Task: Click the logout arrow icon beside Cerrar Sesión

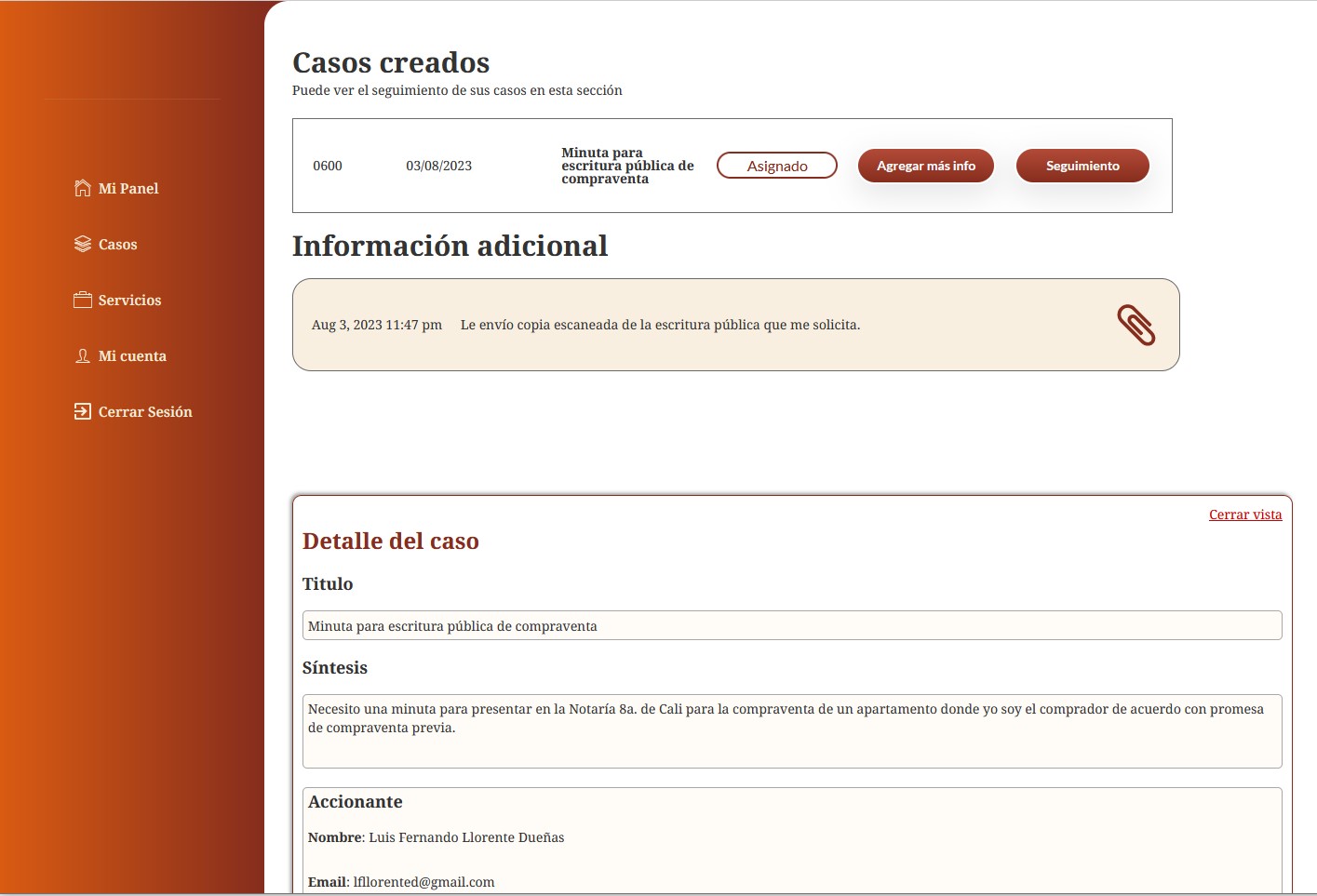Action: pos(83,411)
